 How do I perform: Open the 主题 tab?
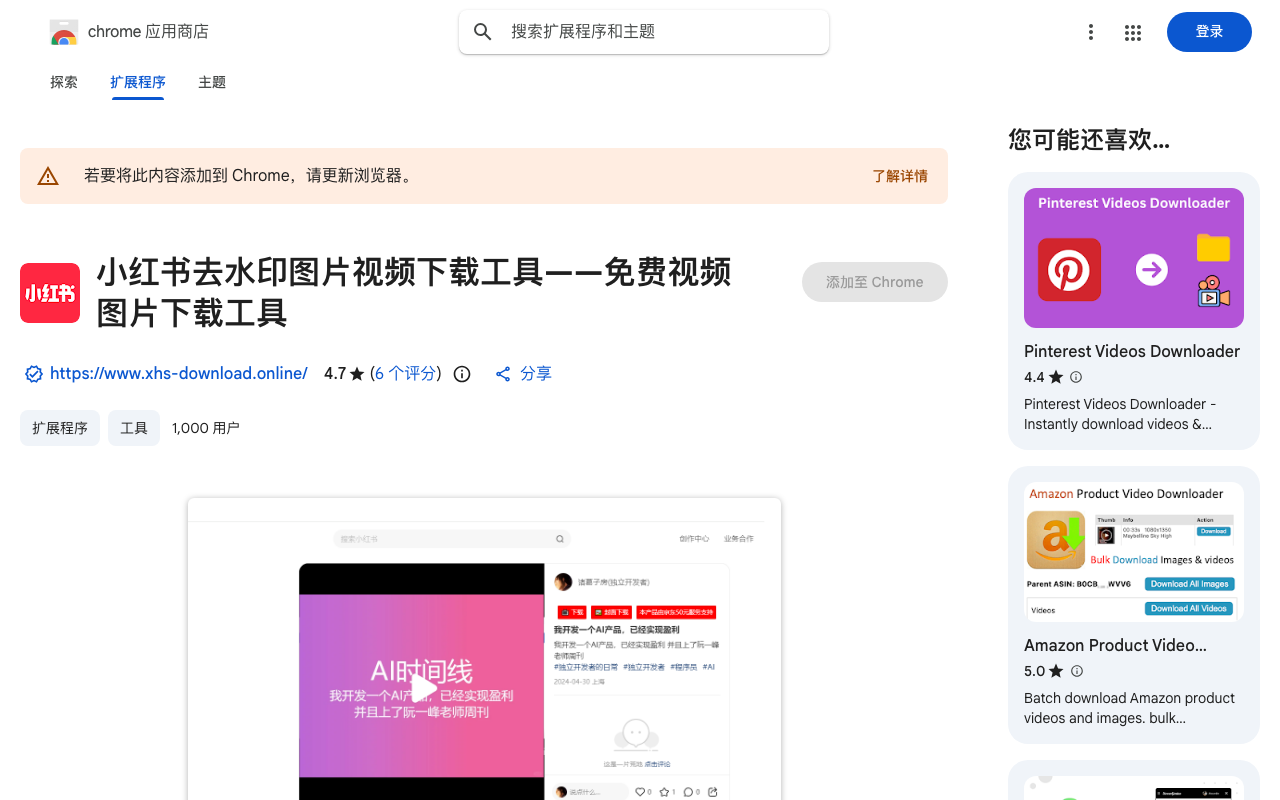click(x=212, y=82)
